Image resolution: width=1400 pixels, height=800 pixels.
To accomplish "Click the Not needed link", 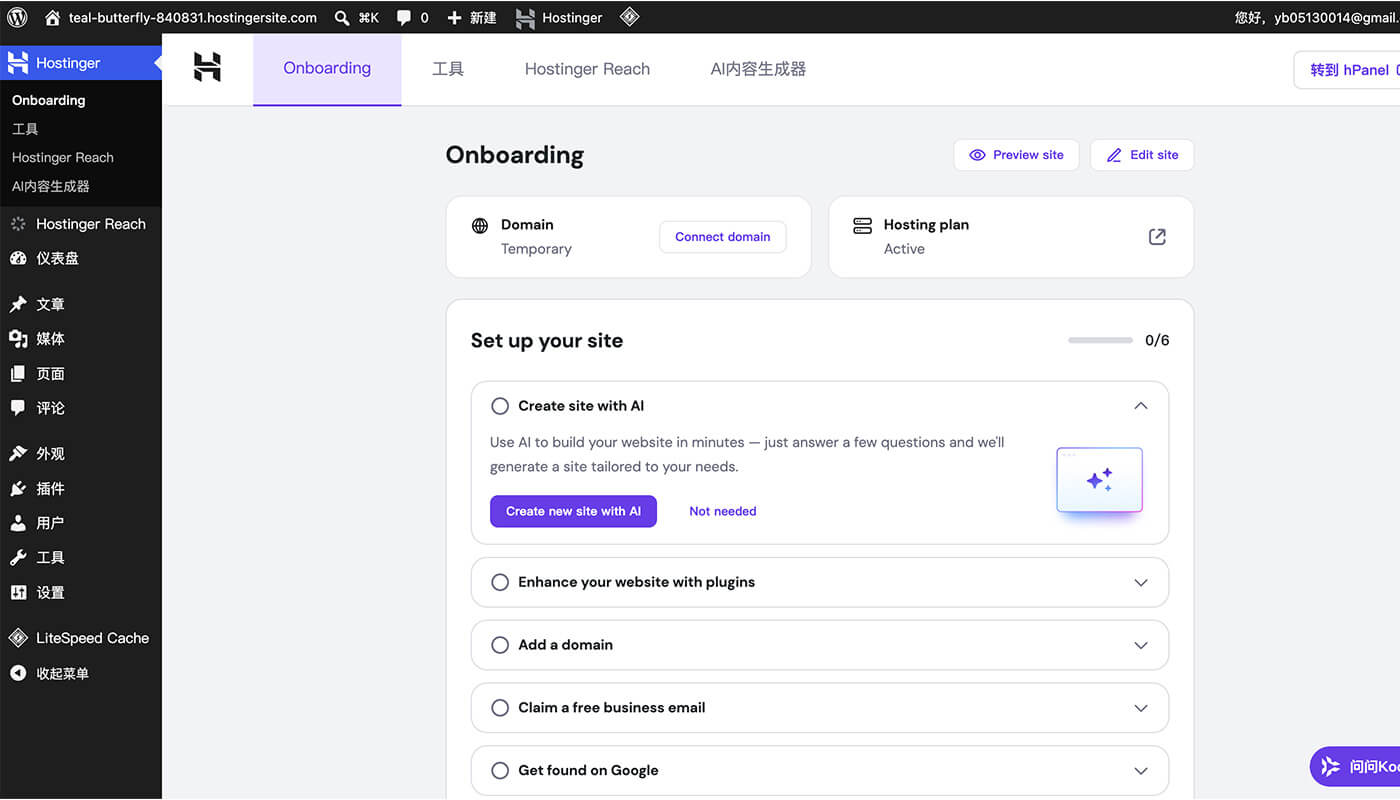I will coord(723,511).
